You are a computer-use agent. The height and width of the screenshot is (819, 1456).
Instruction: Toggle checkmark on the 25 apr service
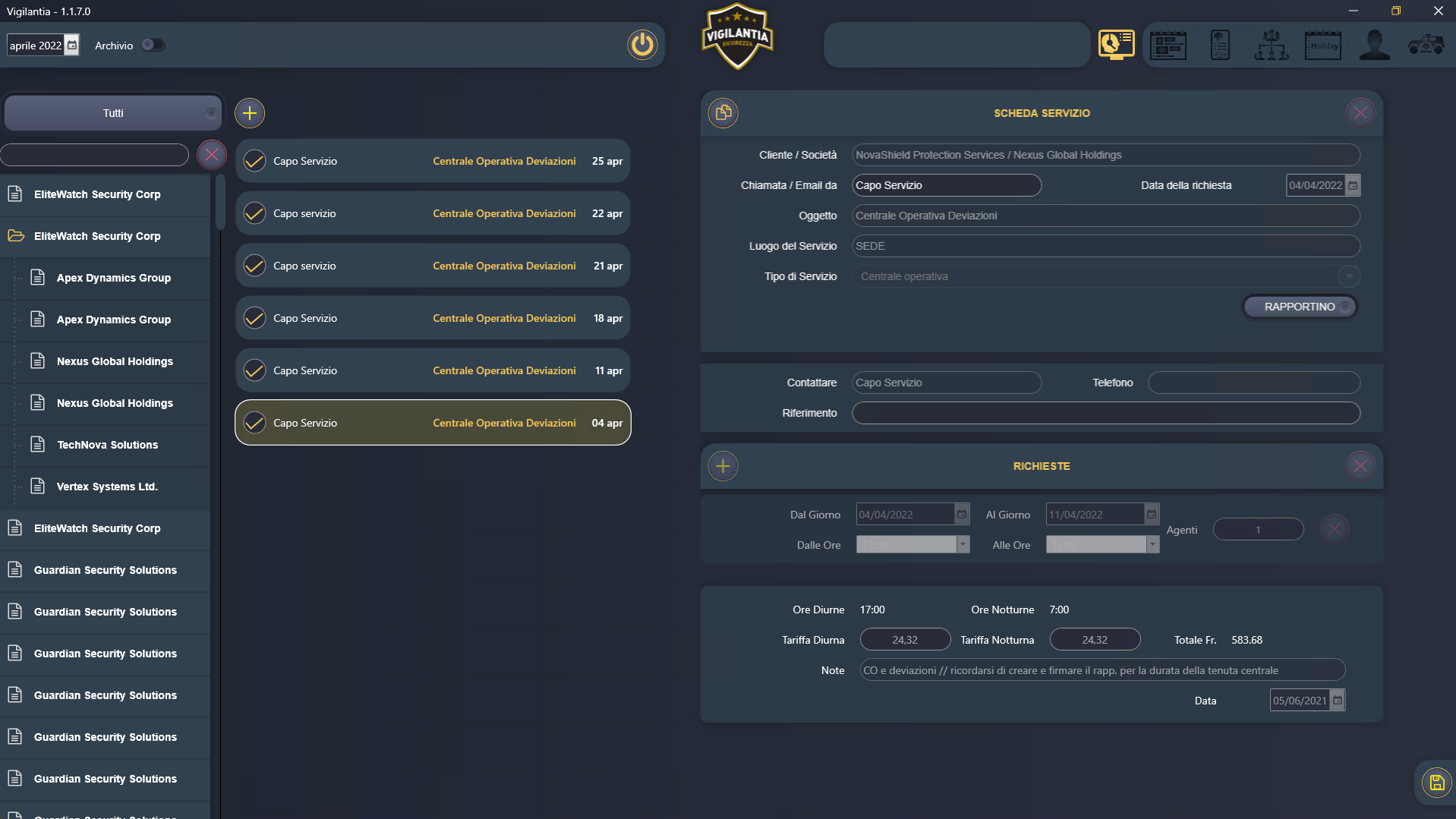pyautogui.click(x=254, y=161)
